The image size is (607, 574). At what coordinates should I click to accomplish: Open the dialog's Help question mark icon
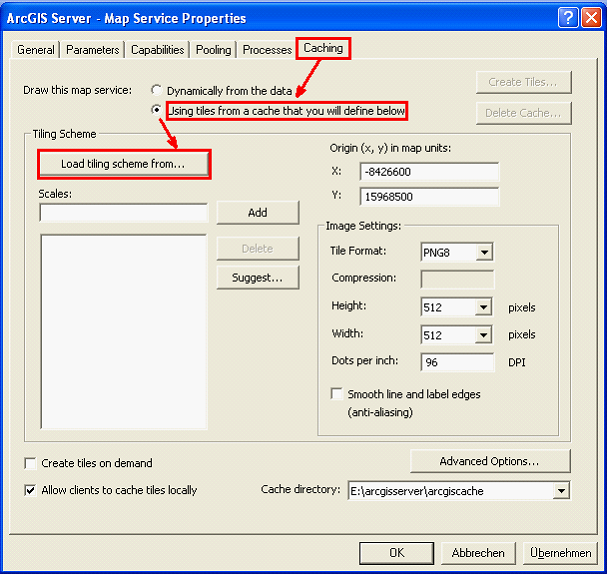coord(568,17)
